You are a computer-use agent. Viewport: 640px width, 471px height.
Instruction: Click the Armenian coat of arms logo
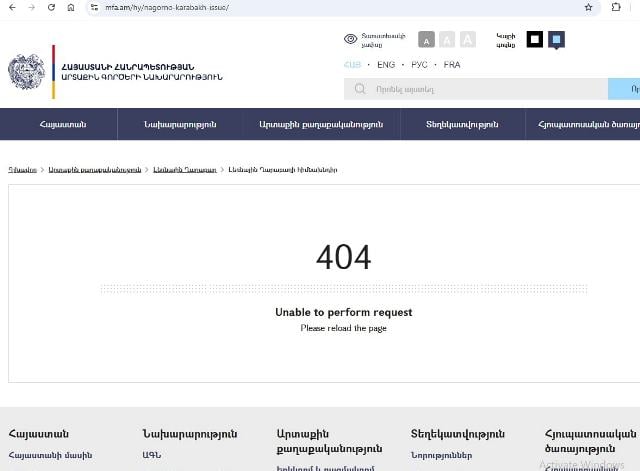point(26,72)
